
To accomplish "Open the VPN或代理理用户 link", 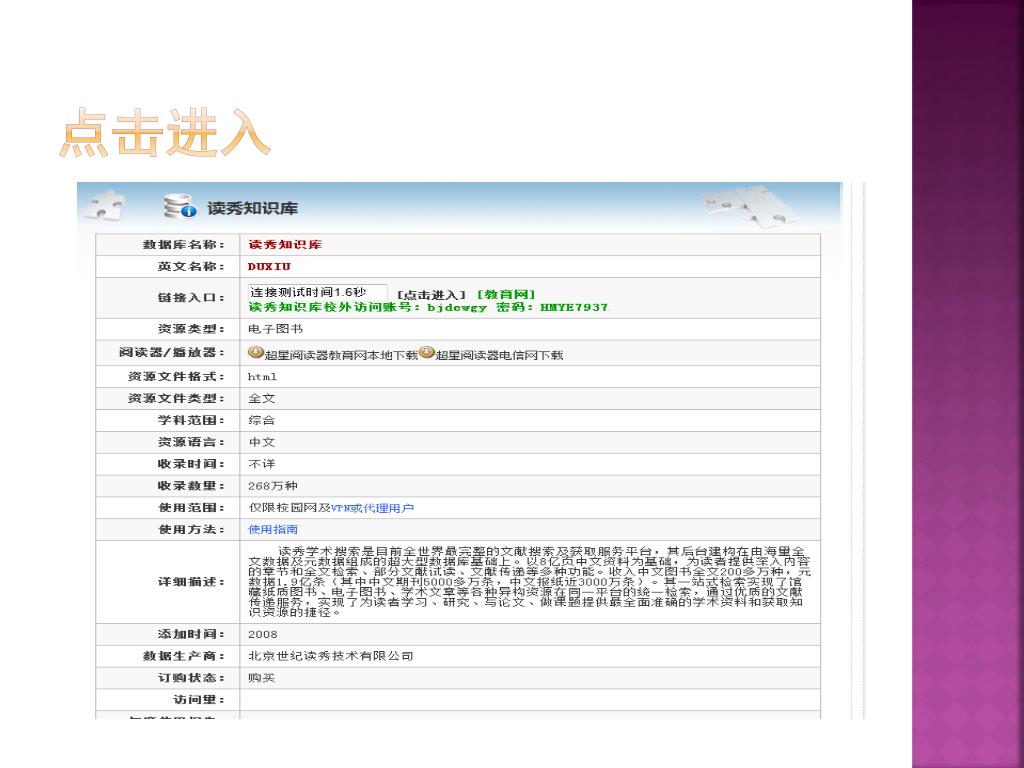I will click(372, 508).
